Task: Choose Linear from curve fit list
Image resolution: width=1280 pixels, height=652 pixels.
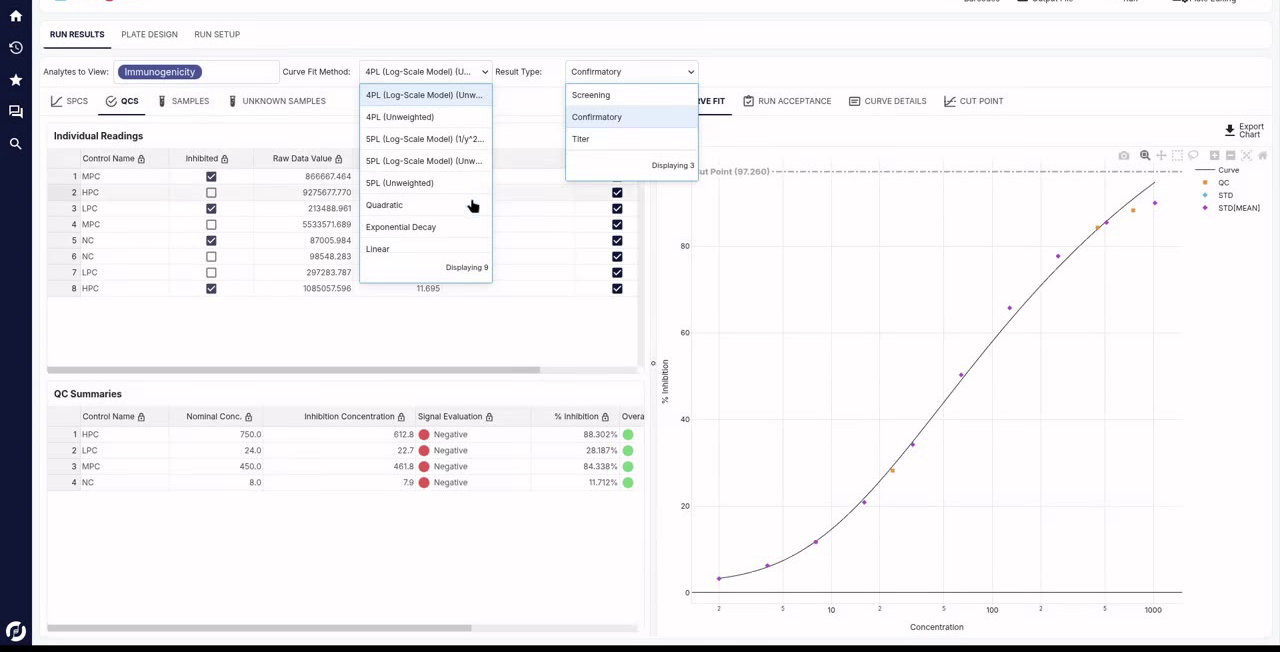Action: coord(425,248)
